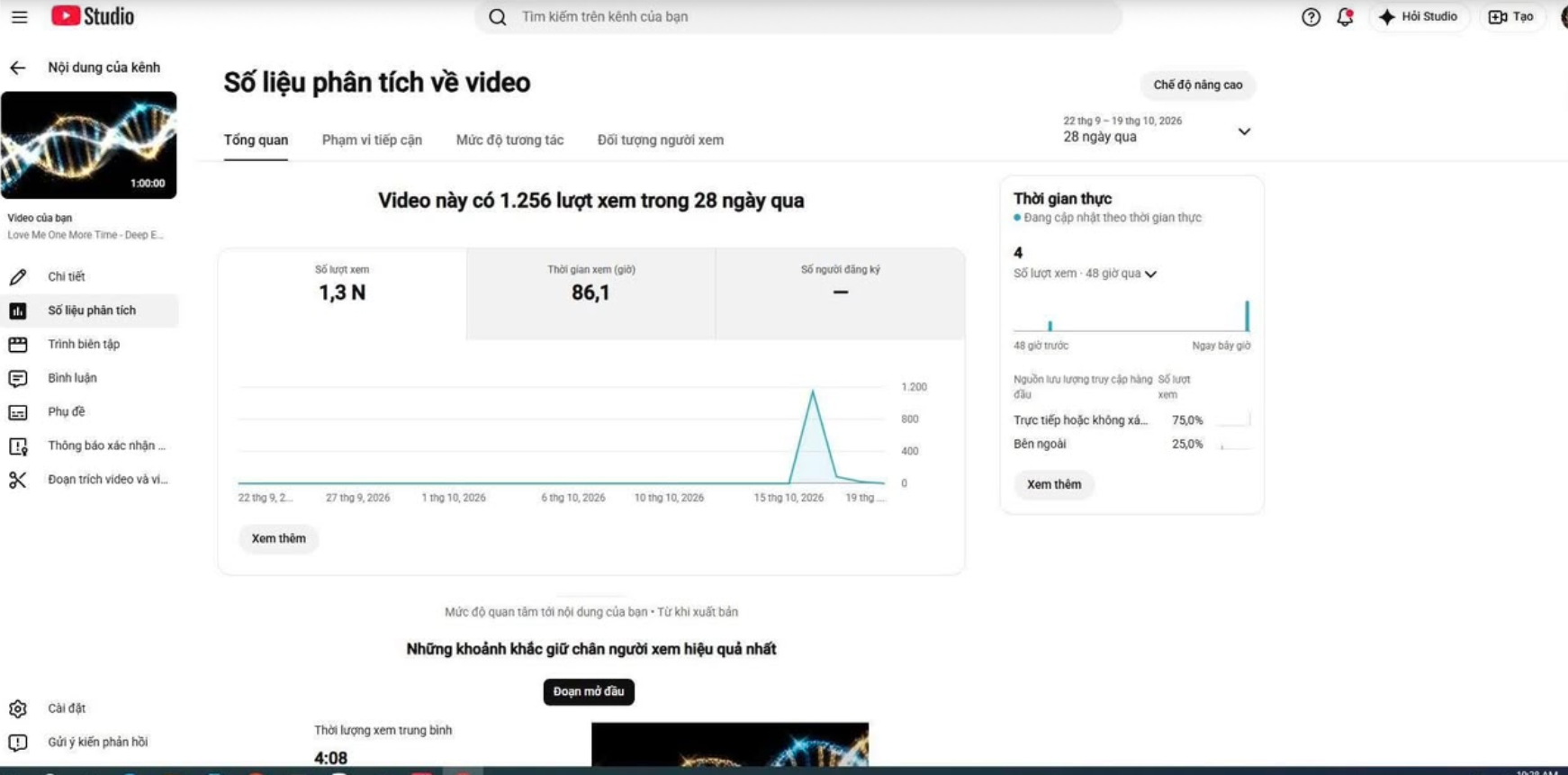The height and width of the screenshot is (775, 1568).
Task: Click the Hỏi Studio button
Action: pos(1419,16)
